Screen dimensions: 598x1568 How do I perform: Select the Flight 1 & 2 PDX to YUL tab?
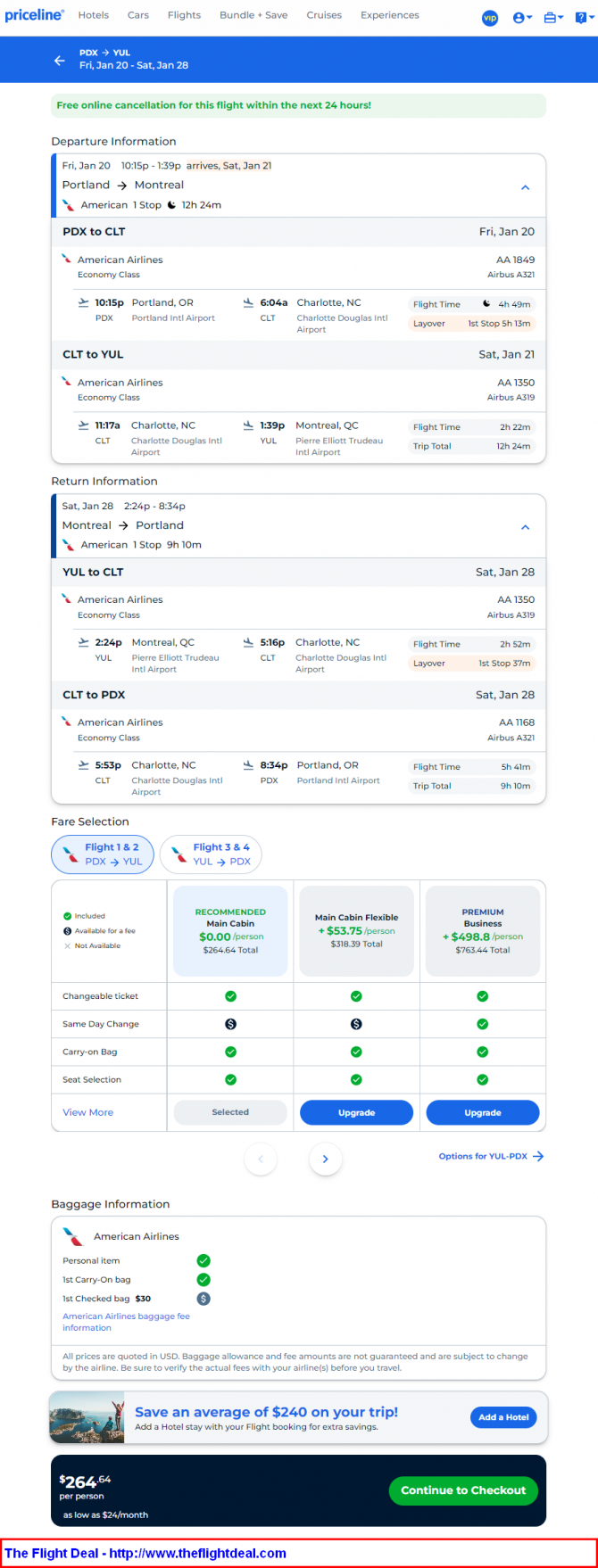tap(103, 854)
